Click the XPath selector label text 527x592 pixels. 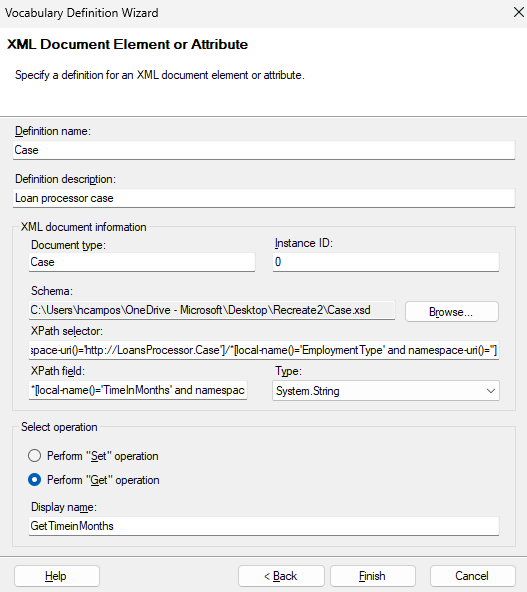67,331
